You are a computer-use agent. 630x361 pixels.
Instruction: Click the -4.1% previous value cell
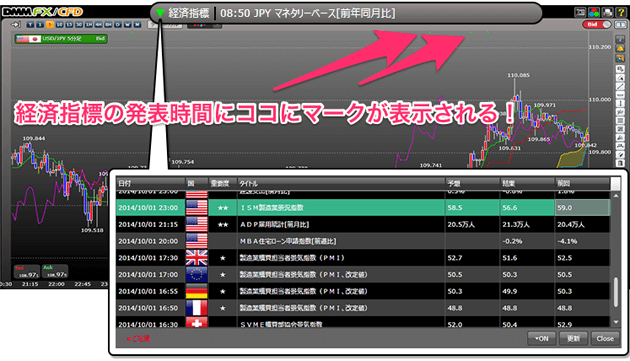(x=583, y=241)
